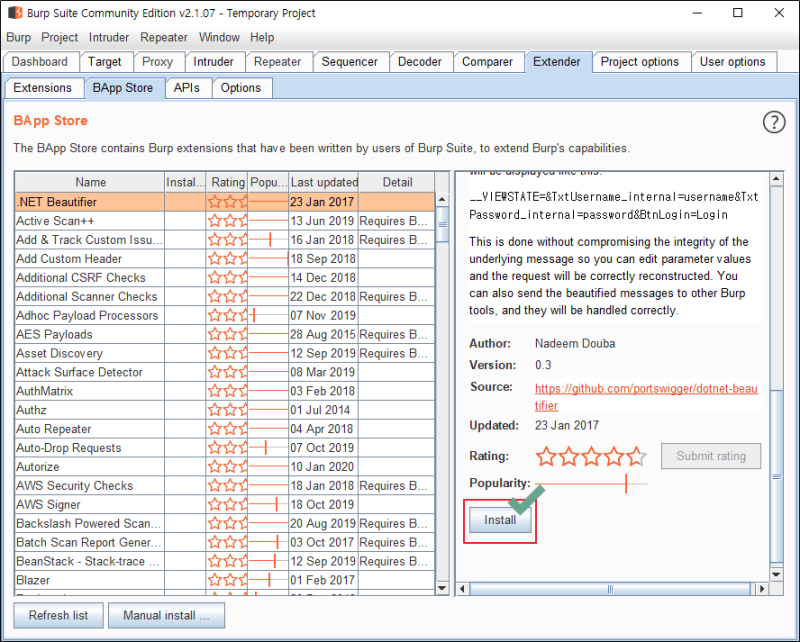
Task: Click left arrow of details horizontal scrollbar
Action: [462, 588]
